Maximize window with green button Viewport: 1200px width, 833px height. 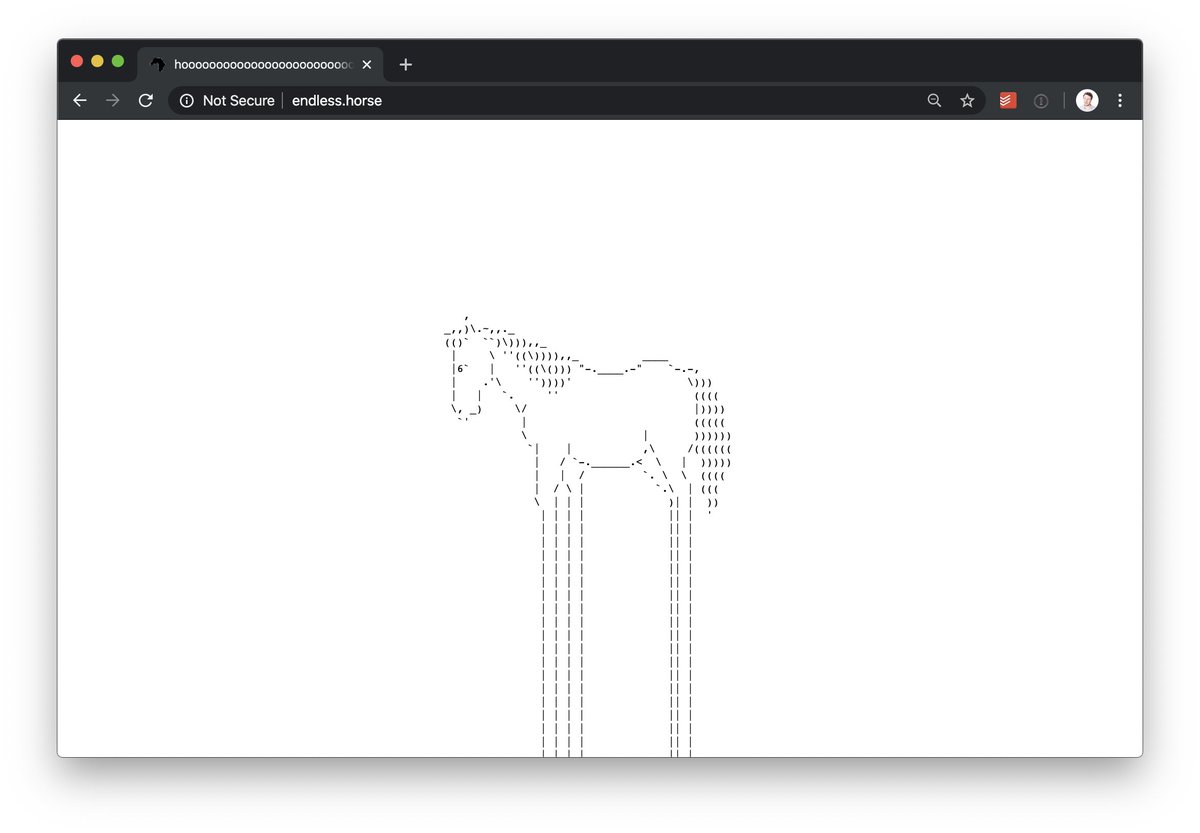tap(118, 62)
